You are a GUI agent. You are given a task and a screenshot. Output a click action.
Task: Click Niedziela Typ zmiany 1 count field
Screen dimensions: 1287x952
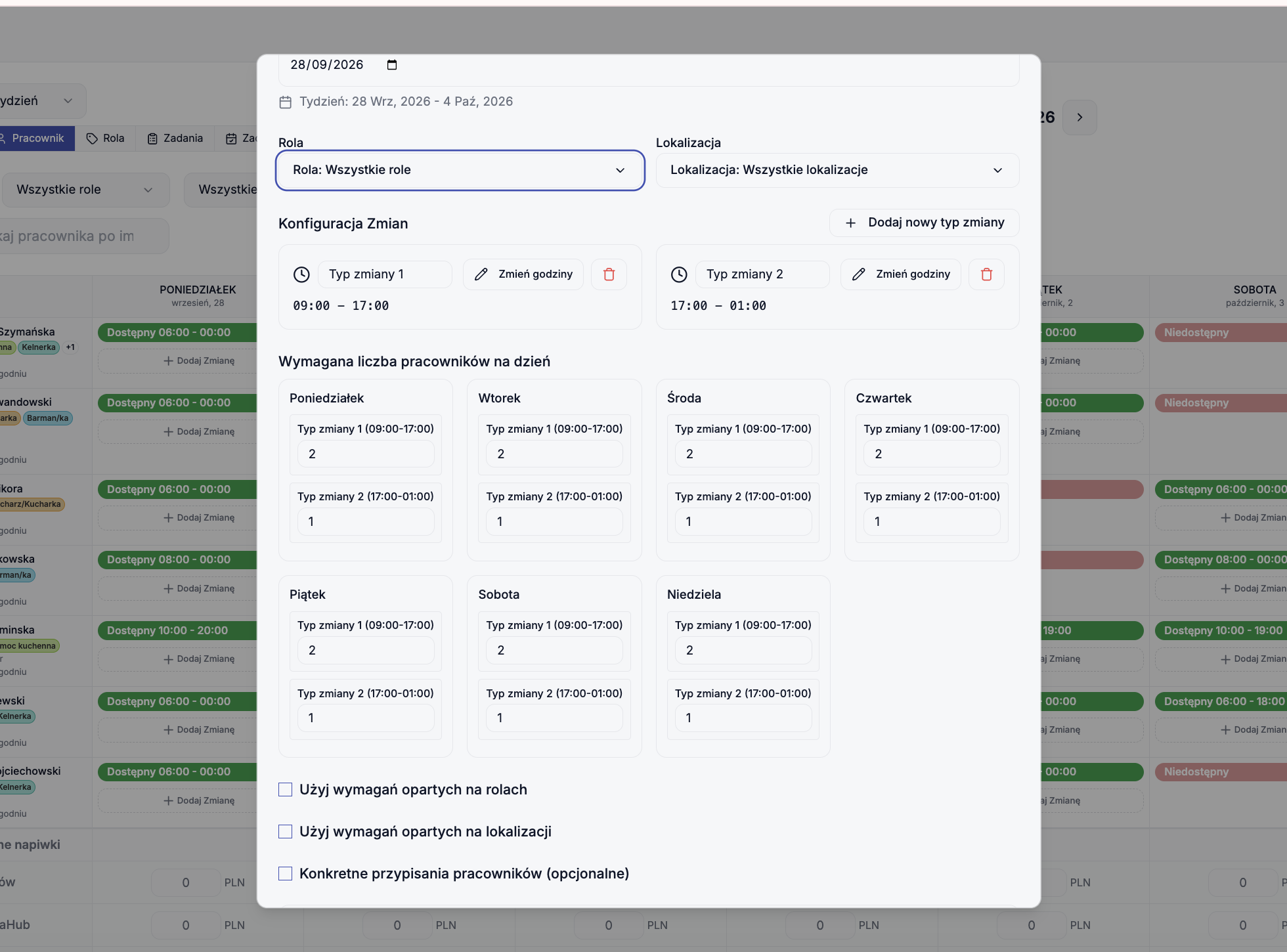(x=743, y=651)
